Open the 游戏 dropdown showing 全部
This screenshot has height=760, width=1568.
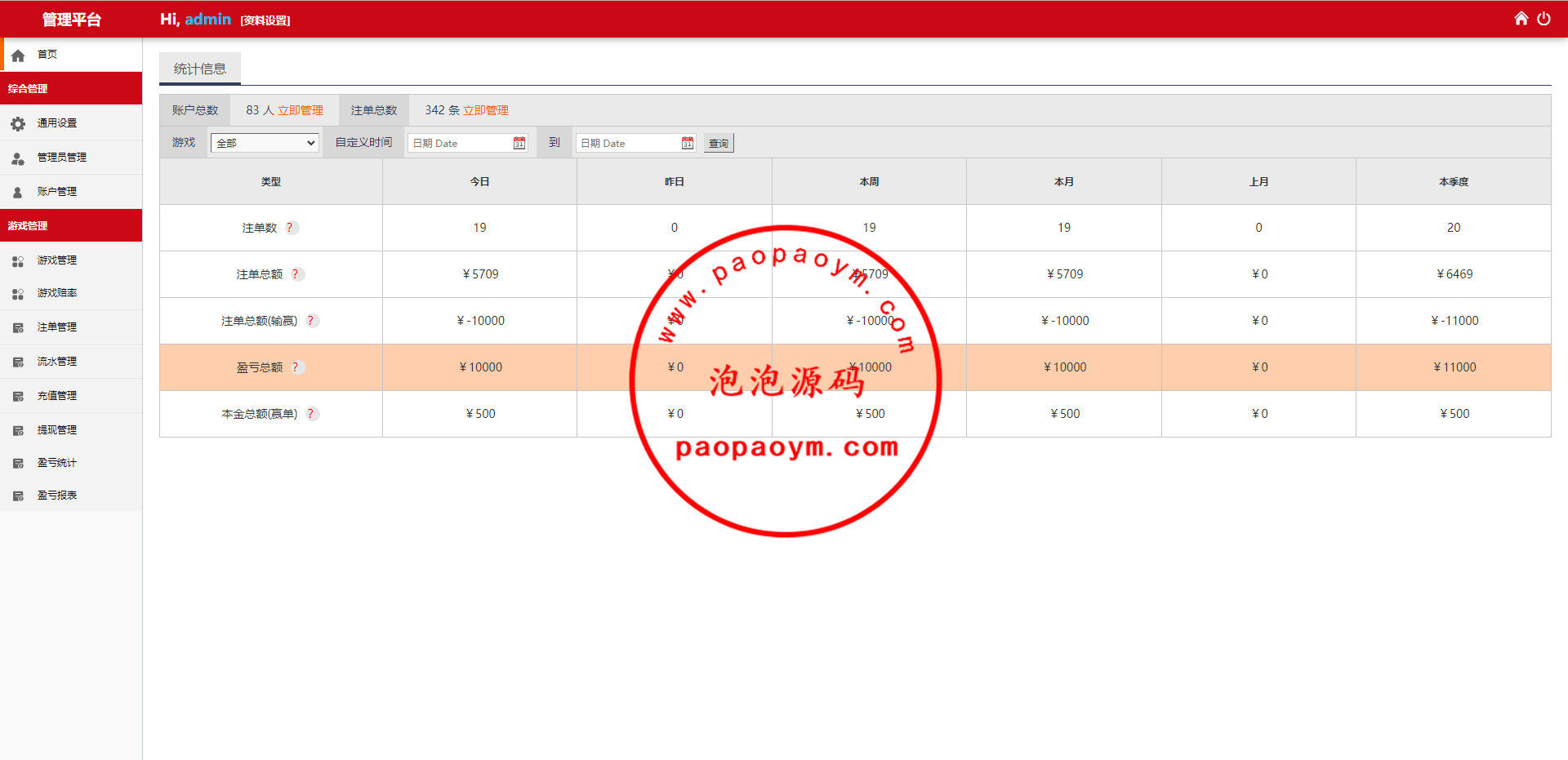coord(265,143)
